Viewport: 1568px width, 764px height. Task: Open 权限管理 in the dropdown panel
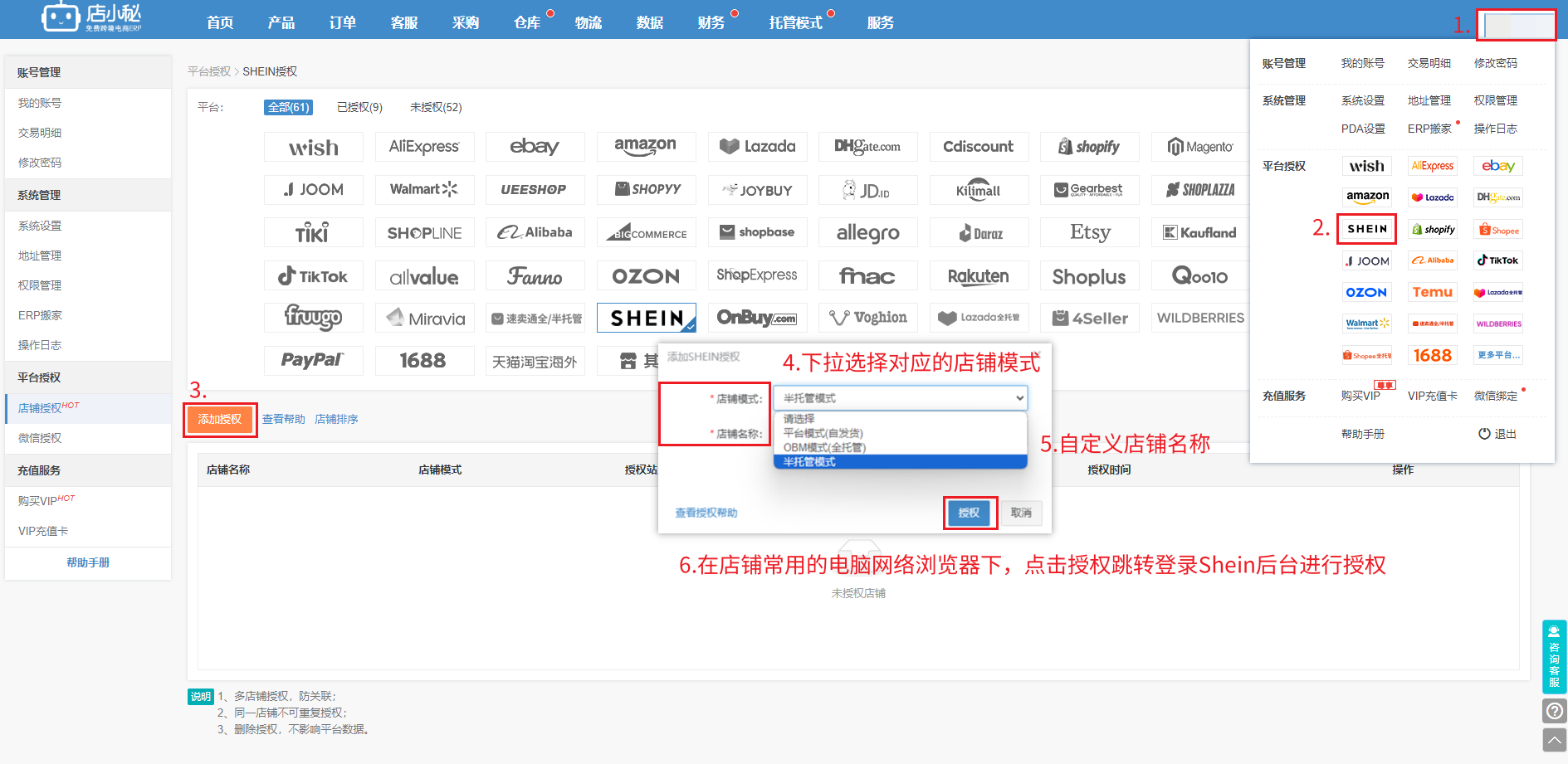[1496, 100]
